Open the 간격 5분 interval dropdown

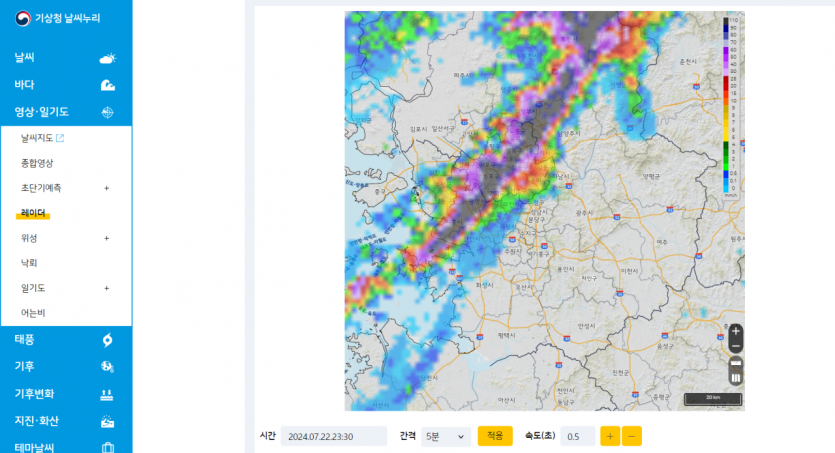click(445, 436)
